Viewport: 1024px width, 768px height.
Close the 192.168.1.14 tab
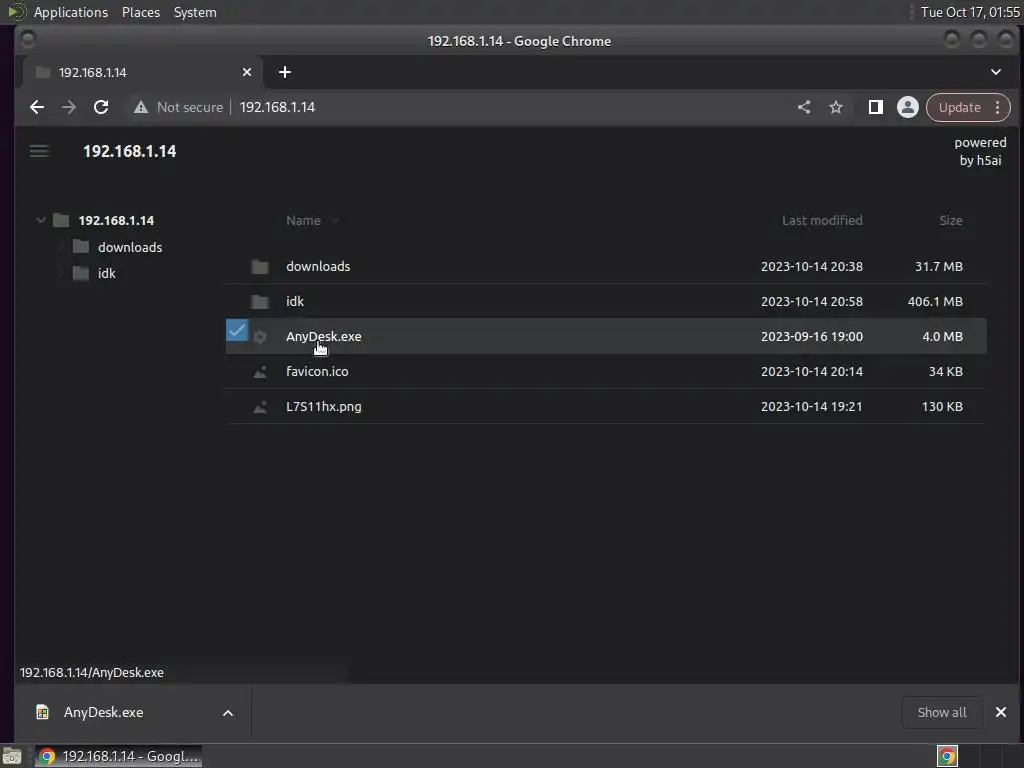[x=247, y=72]
